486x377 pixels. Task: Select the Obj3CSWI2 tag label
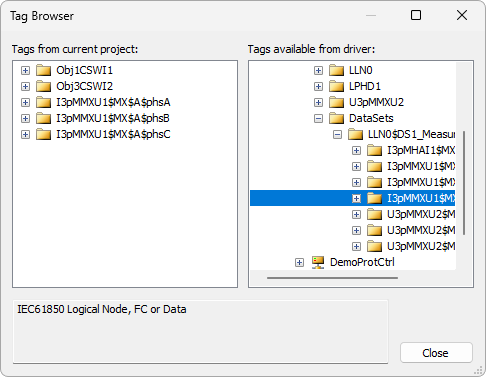(x=85, y=86)
